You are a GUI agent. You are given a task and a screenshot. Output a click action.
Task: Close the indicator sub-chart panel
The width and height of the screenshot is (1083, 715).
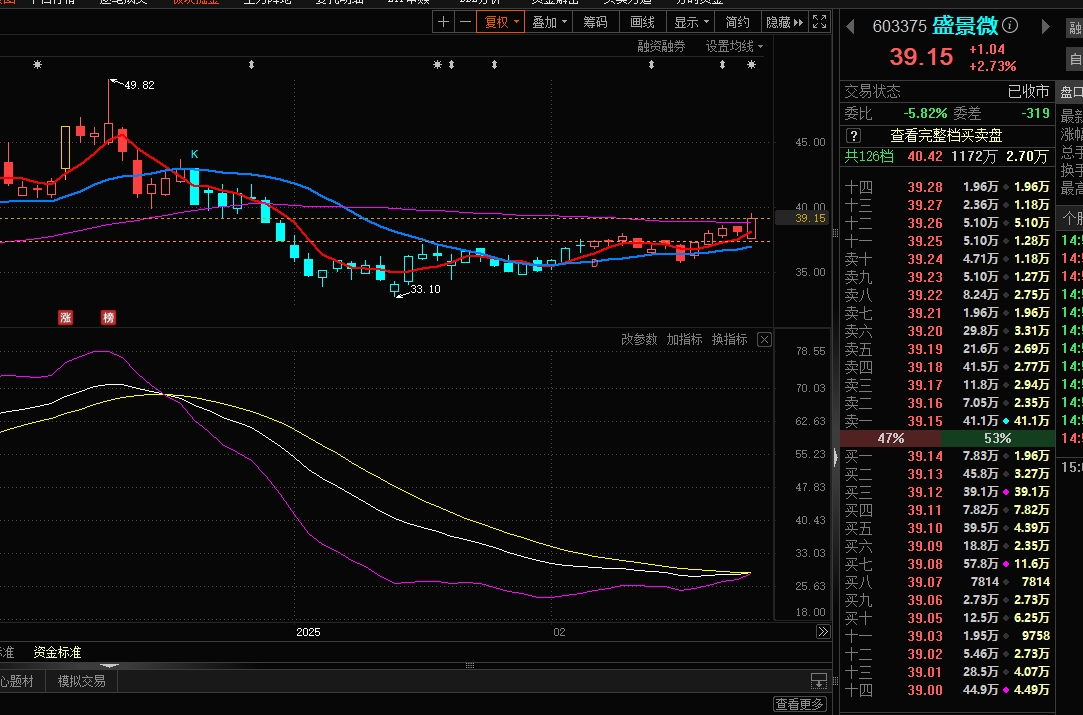(764, 340)
